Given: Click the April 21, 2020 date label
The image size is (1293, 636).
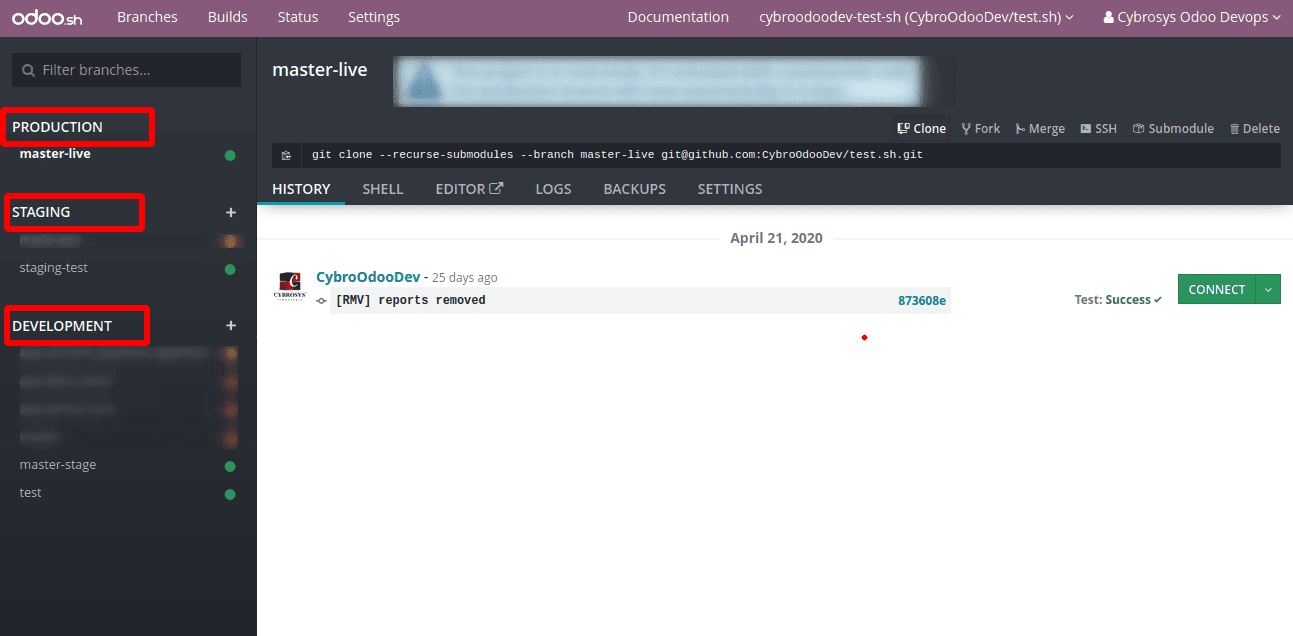Looking at the screenshot, I should click(776, 238).
